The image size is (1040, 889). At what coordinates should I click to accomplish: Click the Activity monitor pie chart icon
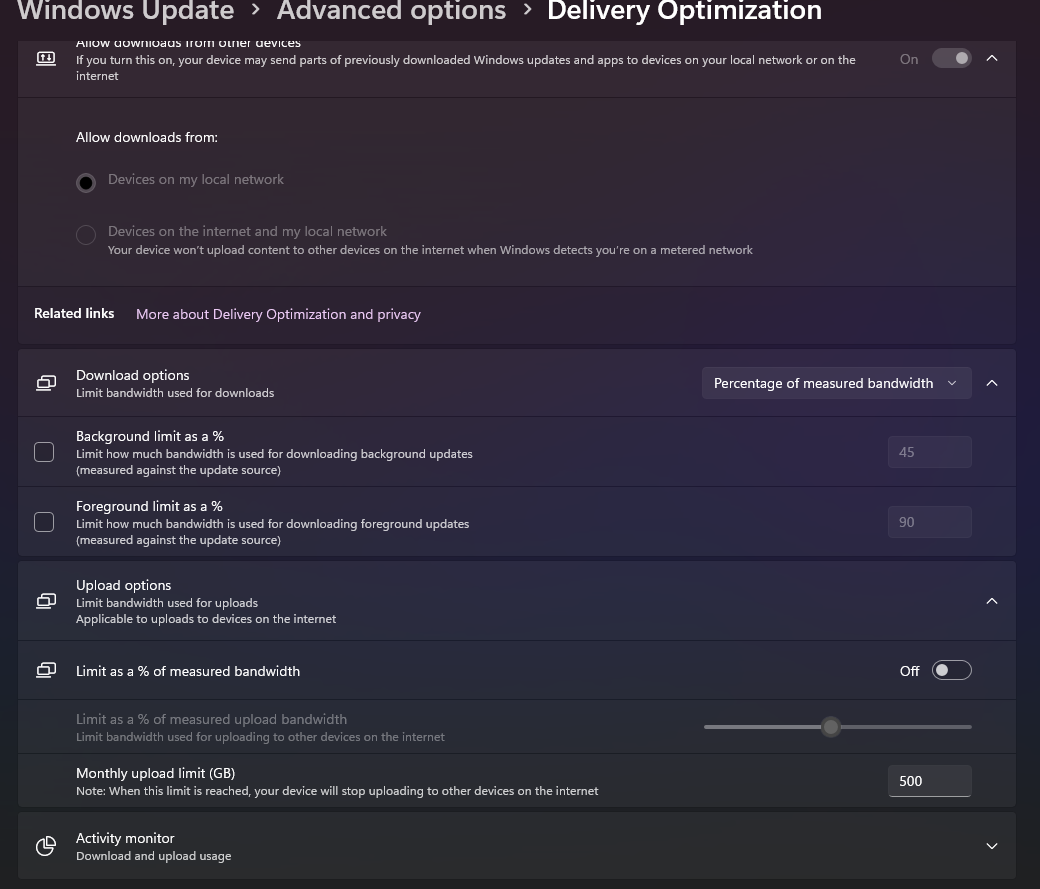click(x=46, y=846)
